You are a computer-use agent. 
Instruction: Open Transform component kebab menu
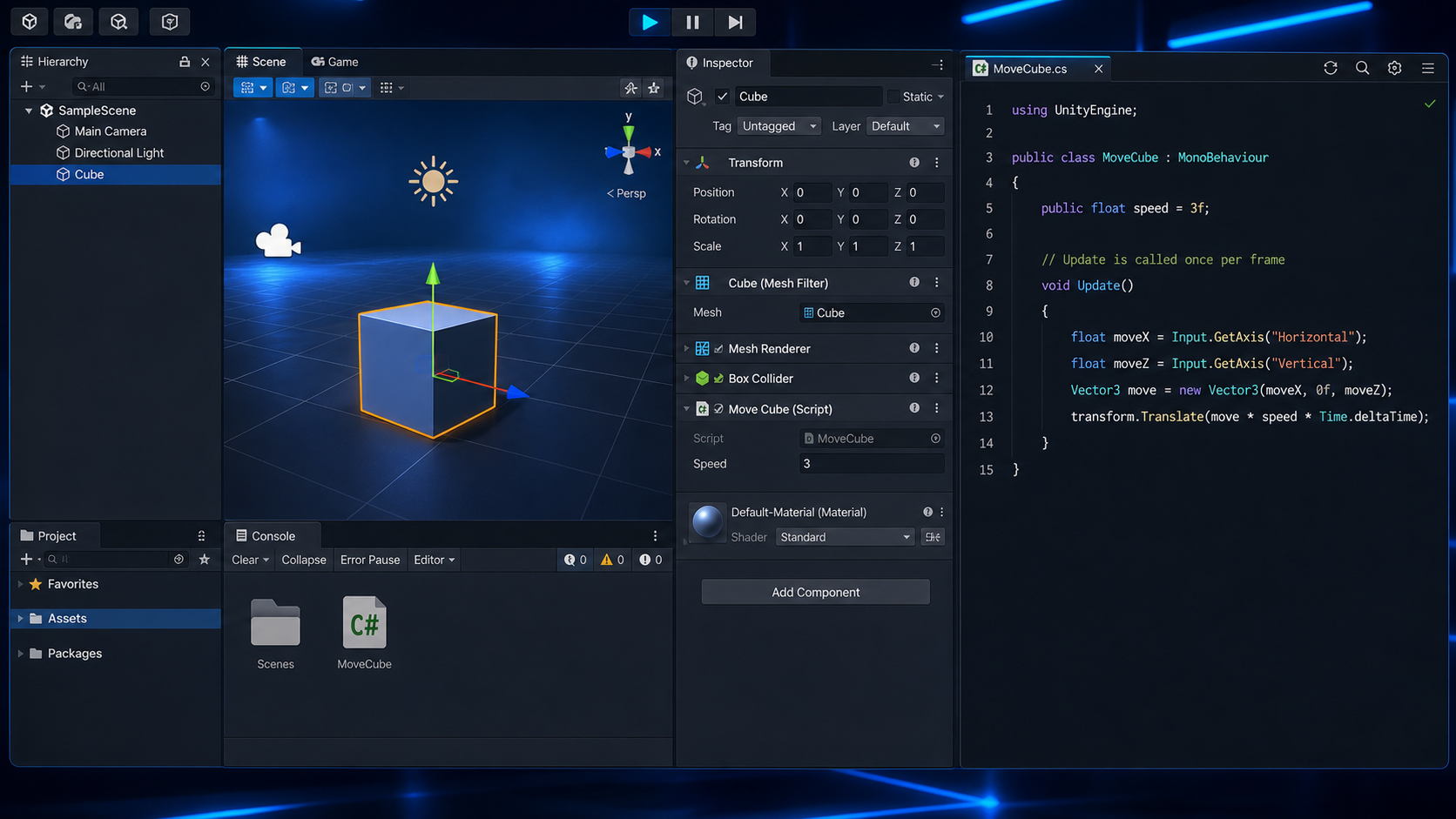coord(937,163)
